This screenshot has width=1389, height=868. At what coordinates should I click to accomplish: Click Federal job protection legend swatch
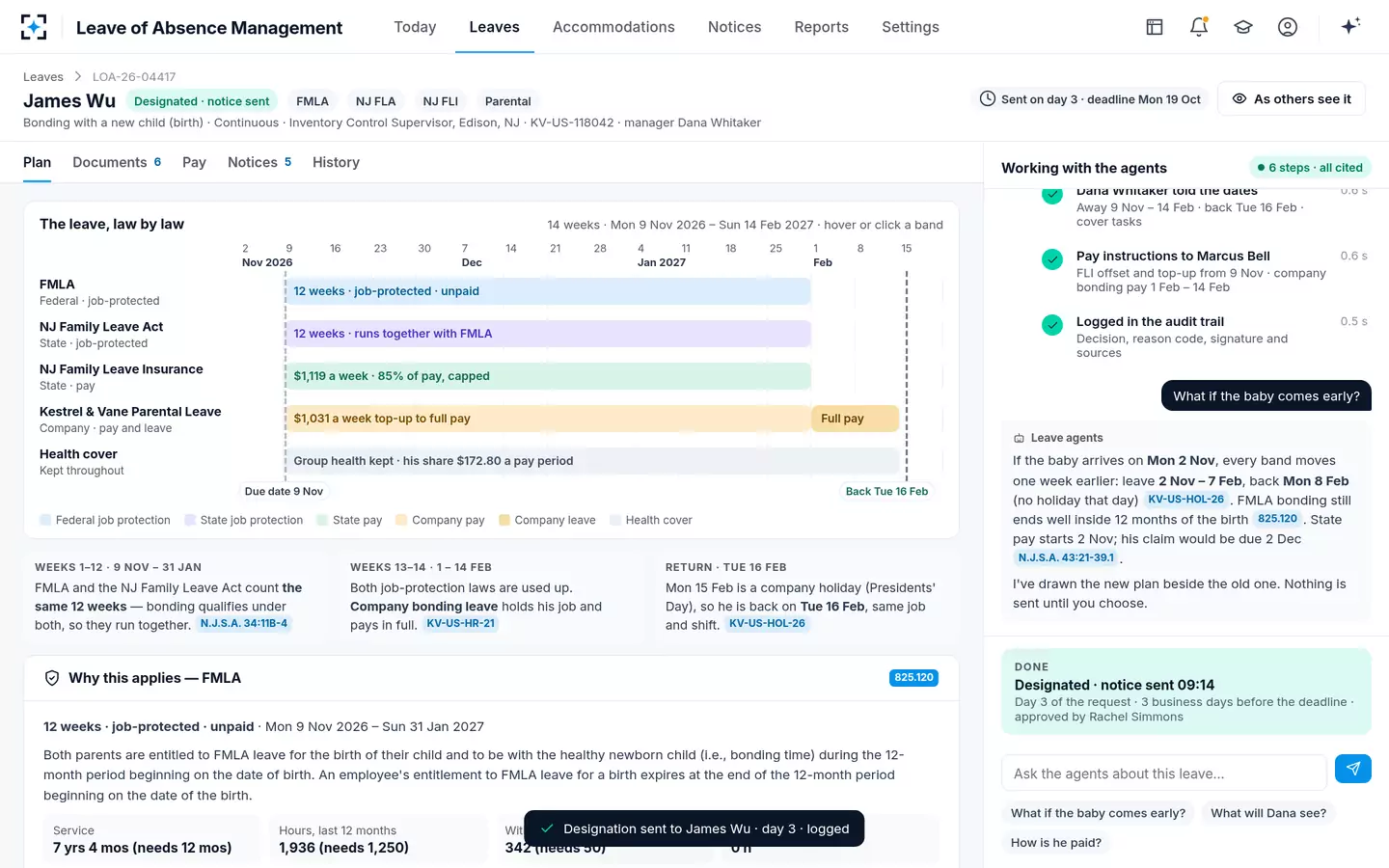(45, 520)
